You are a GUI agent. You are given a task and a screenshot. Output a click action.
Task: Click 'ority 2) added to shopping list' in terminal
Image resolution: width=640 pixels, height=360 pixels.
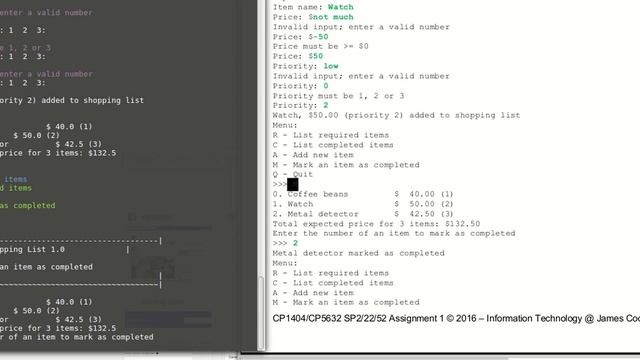click(72, 100)
